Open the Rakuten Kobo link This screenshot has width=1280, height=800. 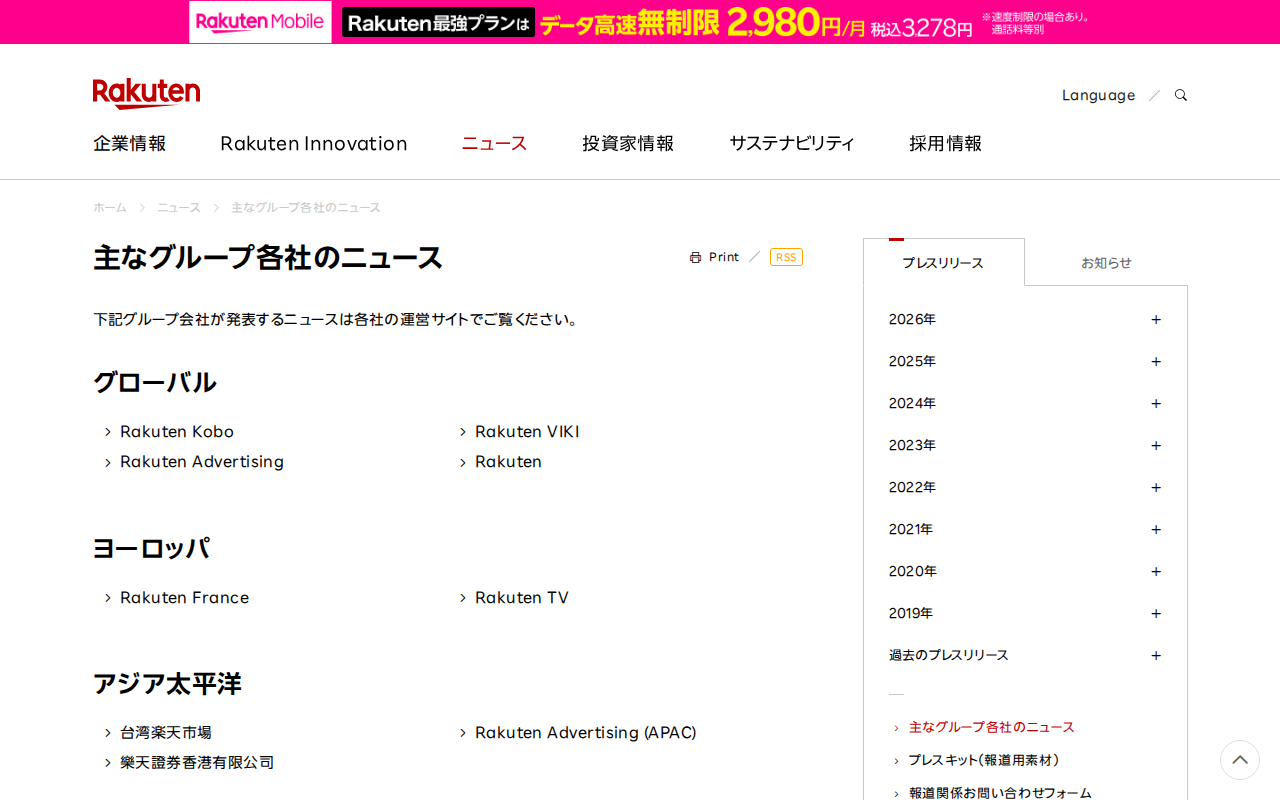coord(177,431)
